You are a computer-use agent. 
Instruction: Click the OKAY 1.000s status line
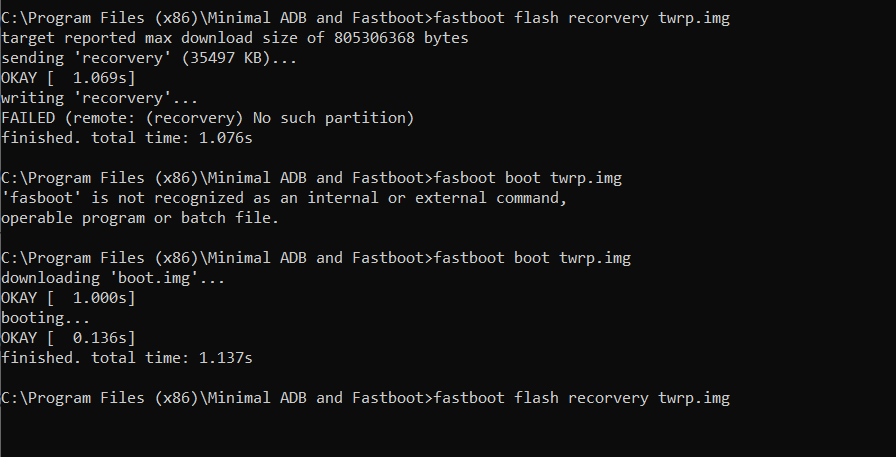[68, 298]
